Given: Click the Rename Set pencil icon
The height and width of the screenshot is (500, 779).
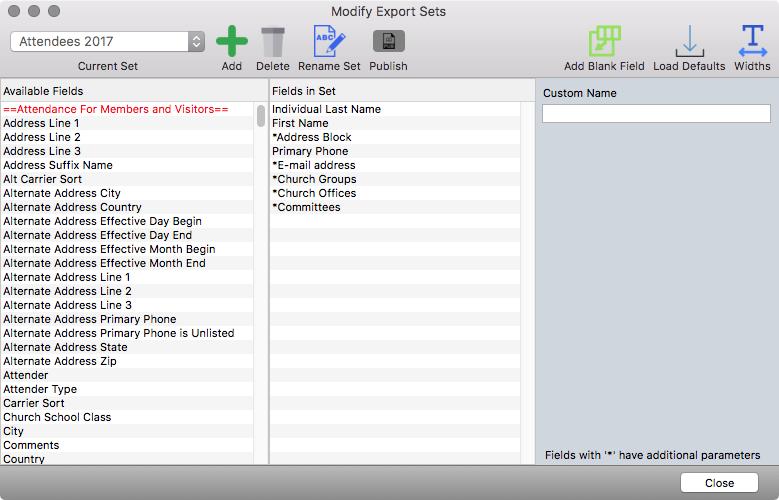Looking at the screenshot, I should point(329,42).
